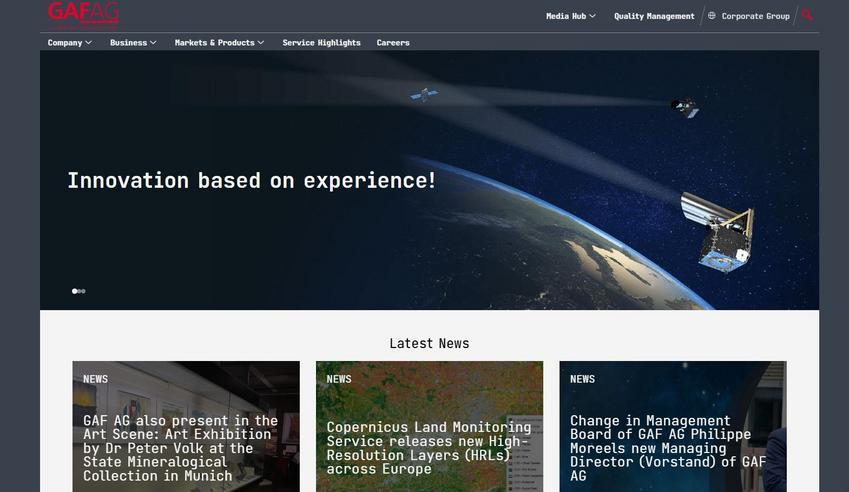Click the GAF AG logo

83,14
